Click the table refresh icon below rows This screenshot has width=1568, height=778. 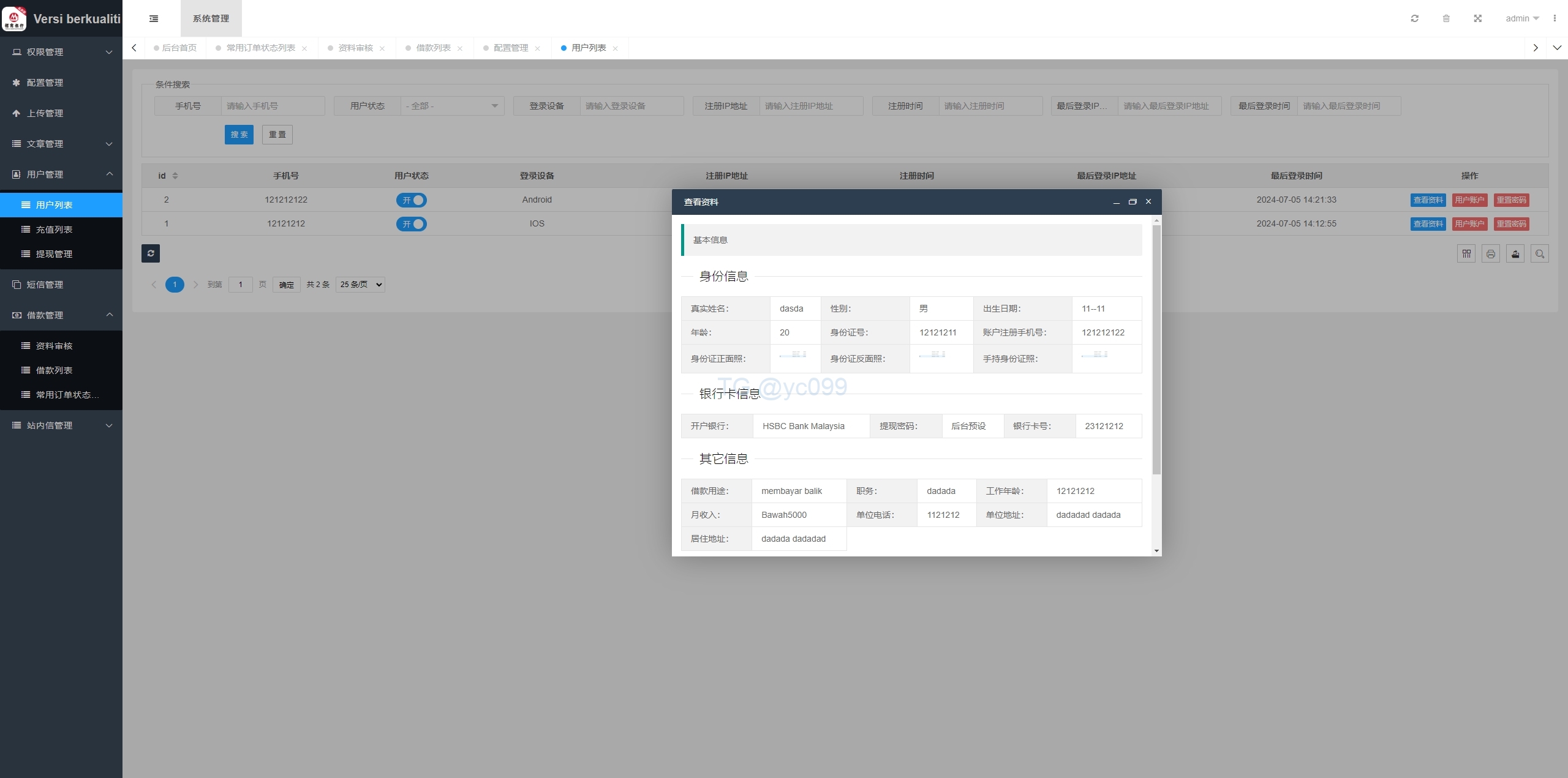(x=151, y=253)
